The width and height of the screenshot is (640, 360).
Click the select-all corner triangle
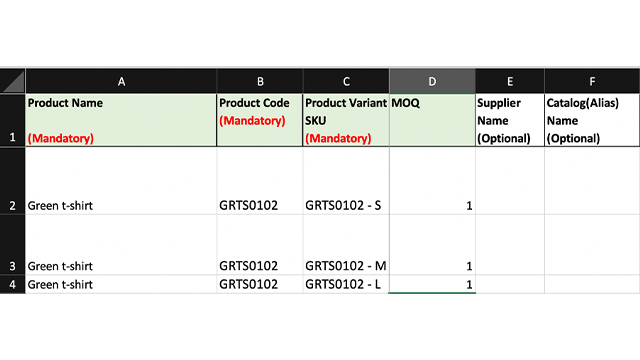[13, 81]
